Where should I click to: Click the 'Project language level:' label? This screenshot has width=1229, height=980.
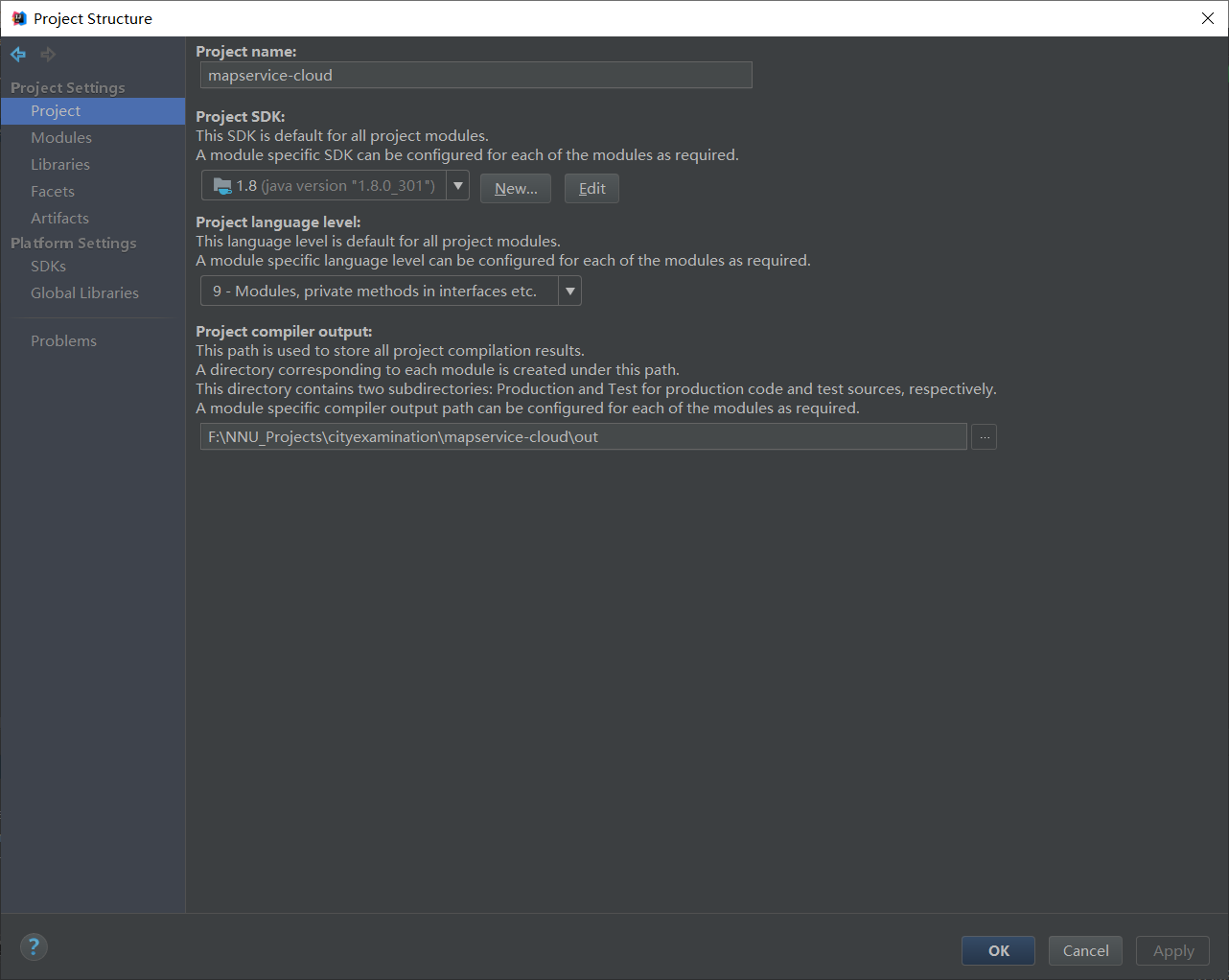click(278, 222)
